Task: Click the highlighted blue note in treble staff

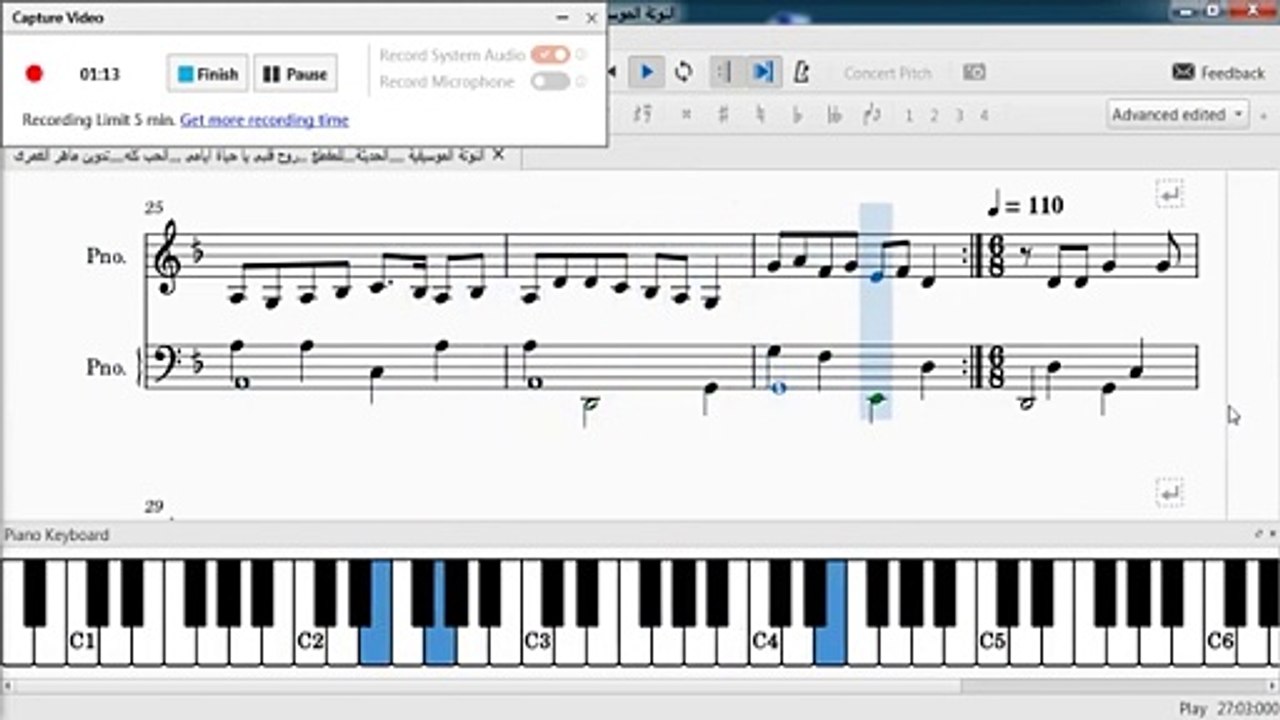Action: [877, 277]
